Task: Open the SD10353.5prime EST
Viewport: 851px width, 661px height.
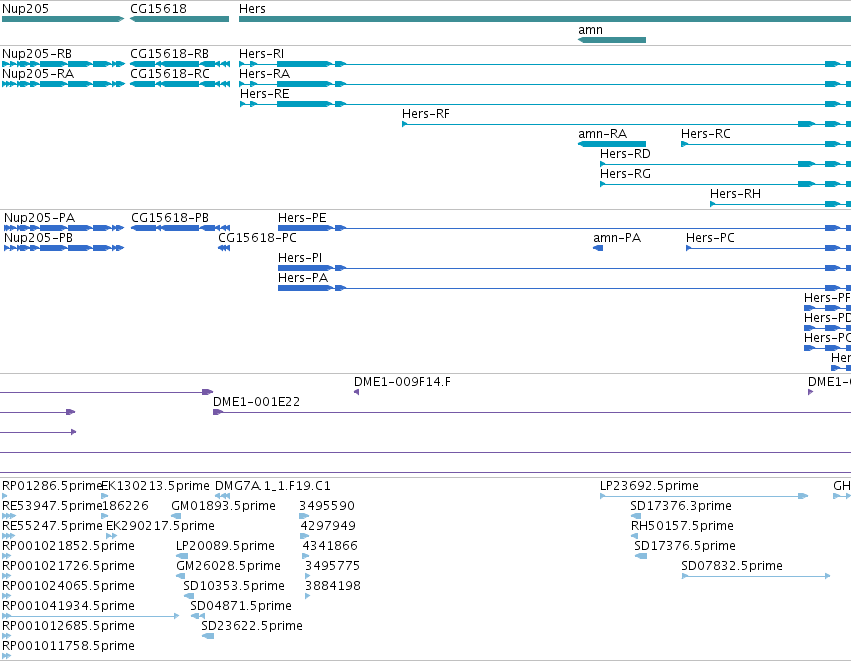Action: pos(234,587)
